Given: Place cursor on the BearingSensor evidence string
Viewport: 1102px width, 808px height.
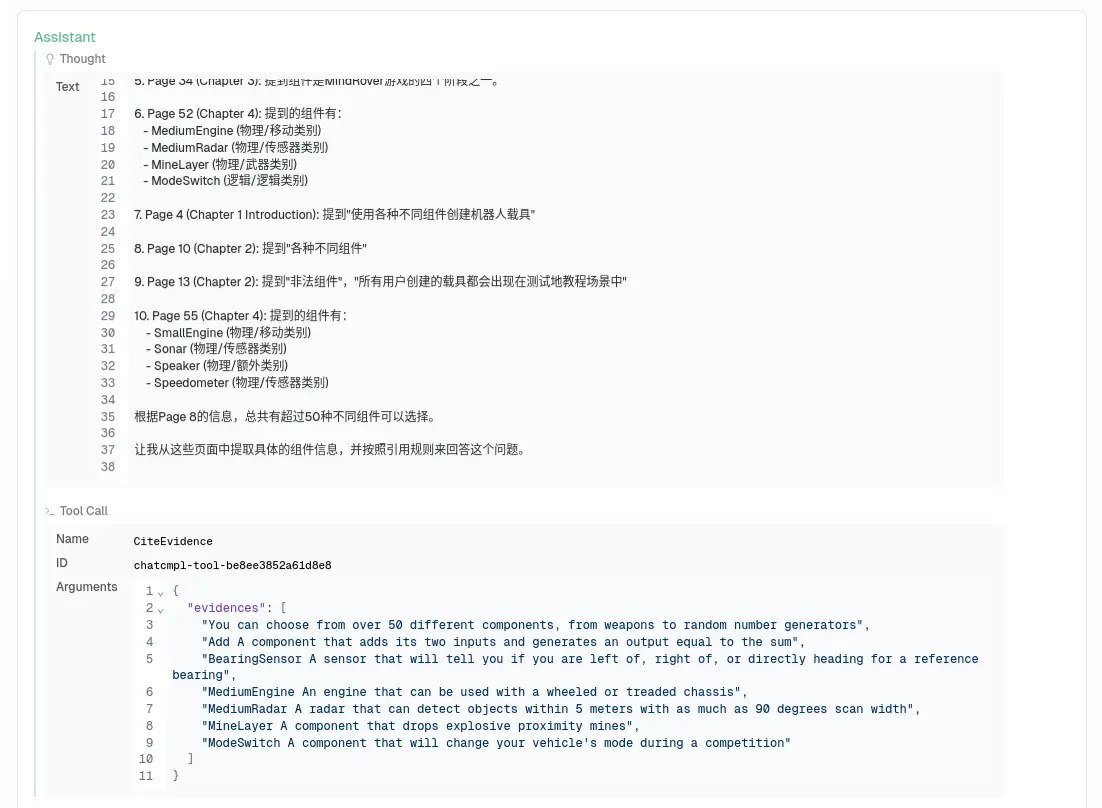Looking at the screenshot, I should (590, 659).
